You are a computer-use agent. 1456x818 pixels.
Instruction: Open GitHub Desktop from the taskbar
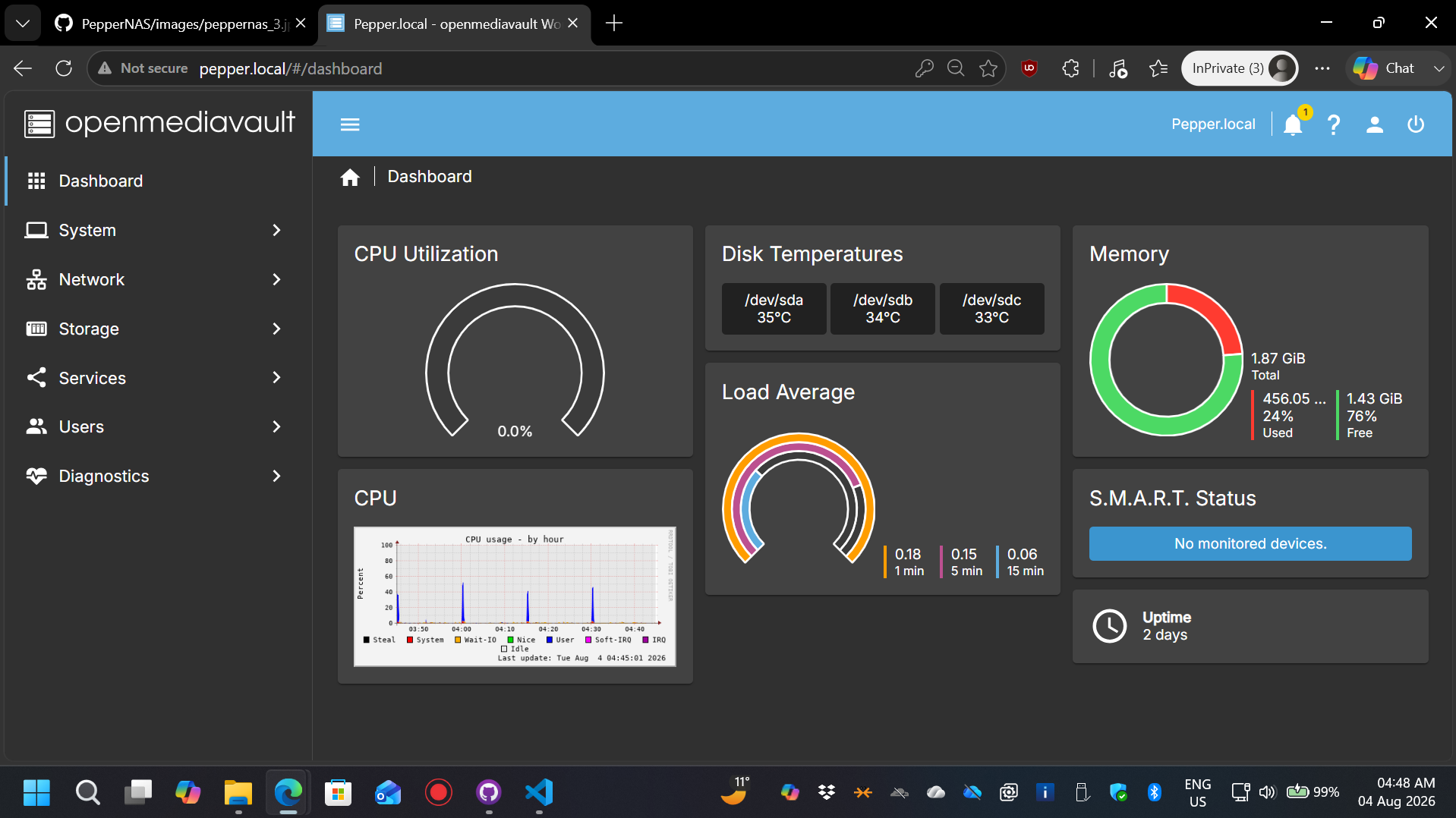(489, 792)
